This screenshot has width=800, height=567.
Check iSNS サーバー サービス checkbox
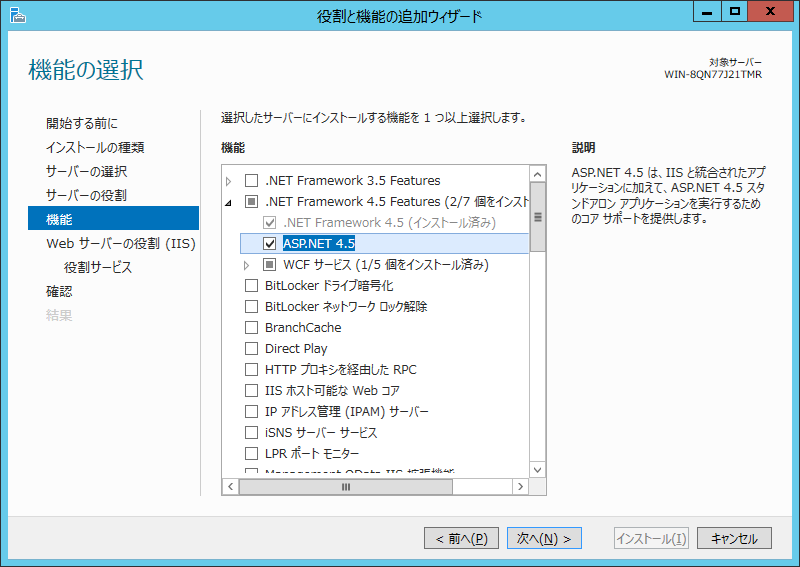coord(252,432)
